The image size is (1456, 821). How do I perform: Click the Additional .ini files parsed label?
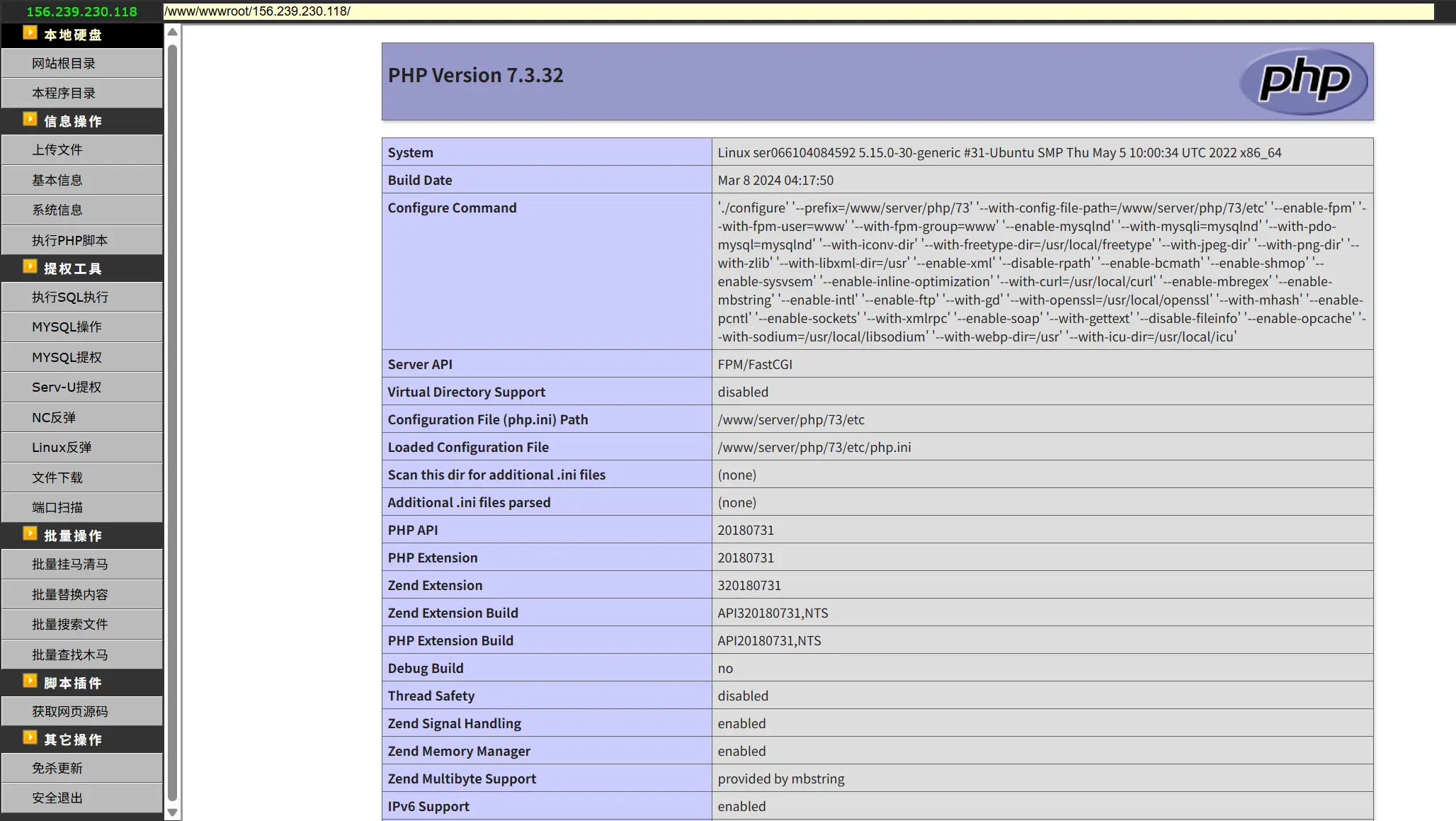(470, 502)
